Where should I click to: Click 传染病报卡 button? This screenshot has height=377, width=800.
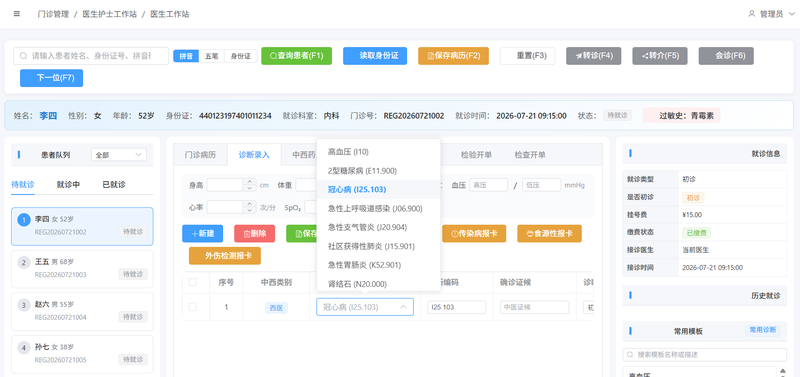tap(474, 234)
